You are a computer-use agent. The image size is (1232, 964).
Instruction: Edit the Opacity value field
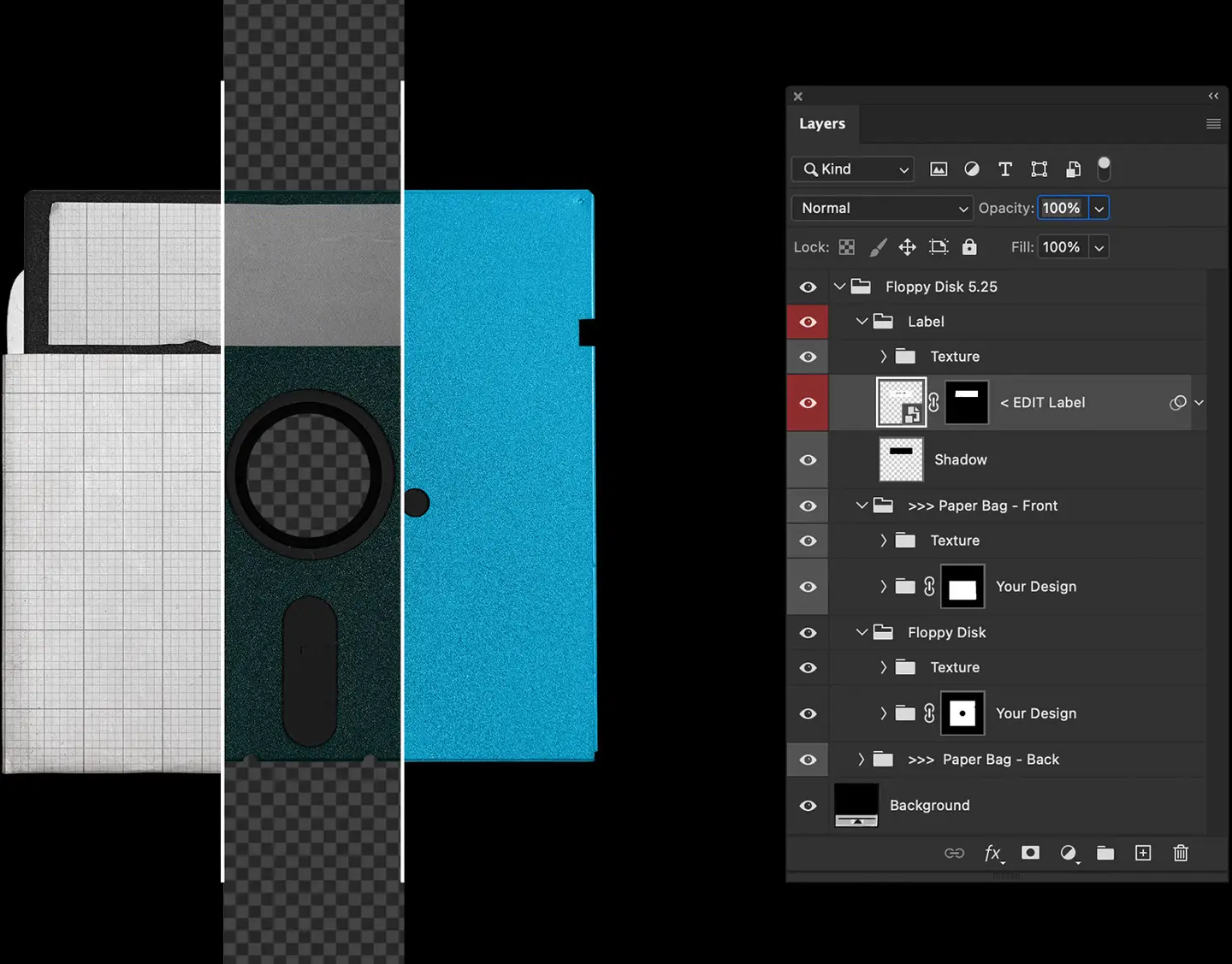pos(1061,208)
